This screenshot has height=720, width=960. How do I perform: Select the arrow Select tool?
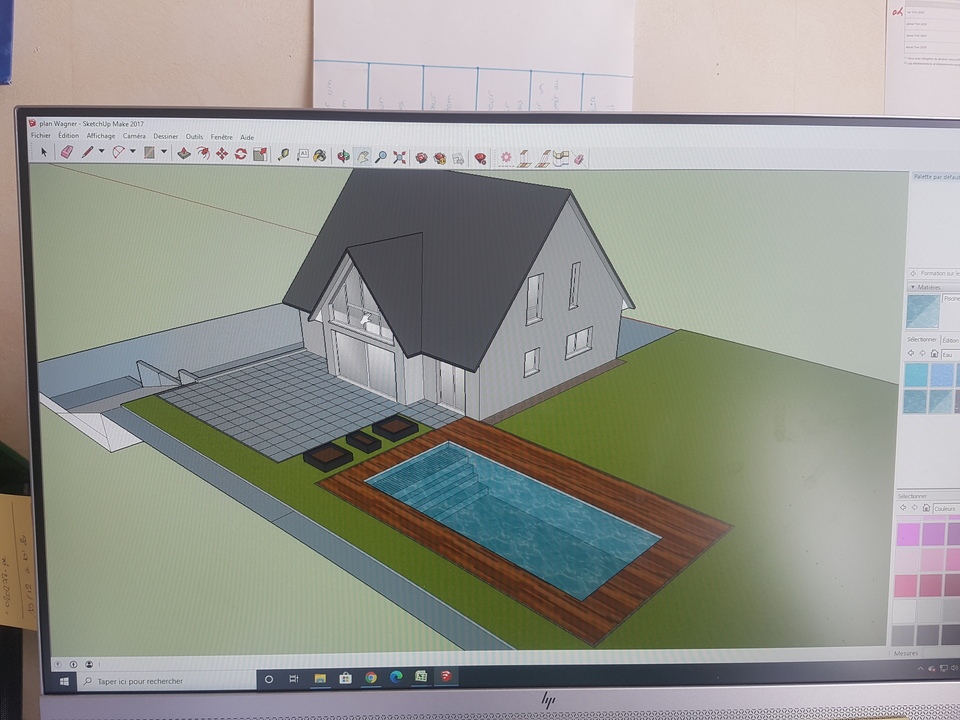click(x=43, y=152)
